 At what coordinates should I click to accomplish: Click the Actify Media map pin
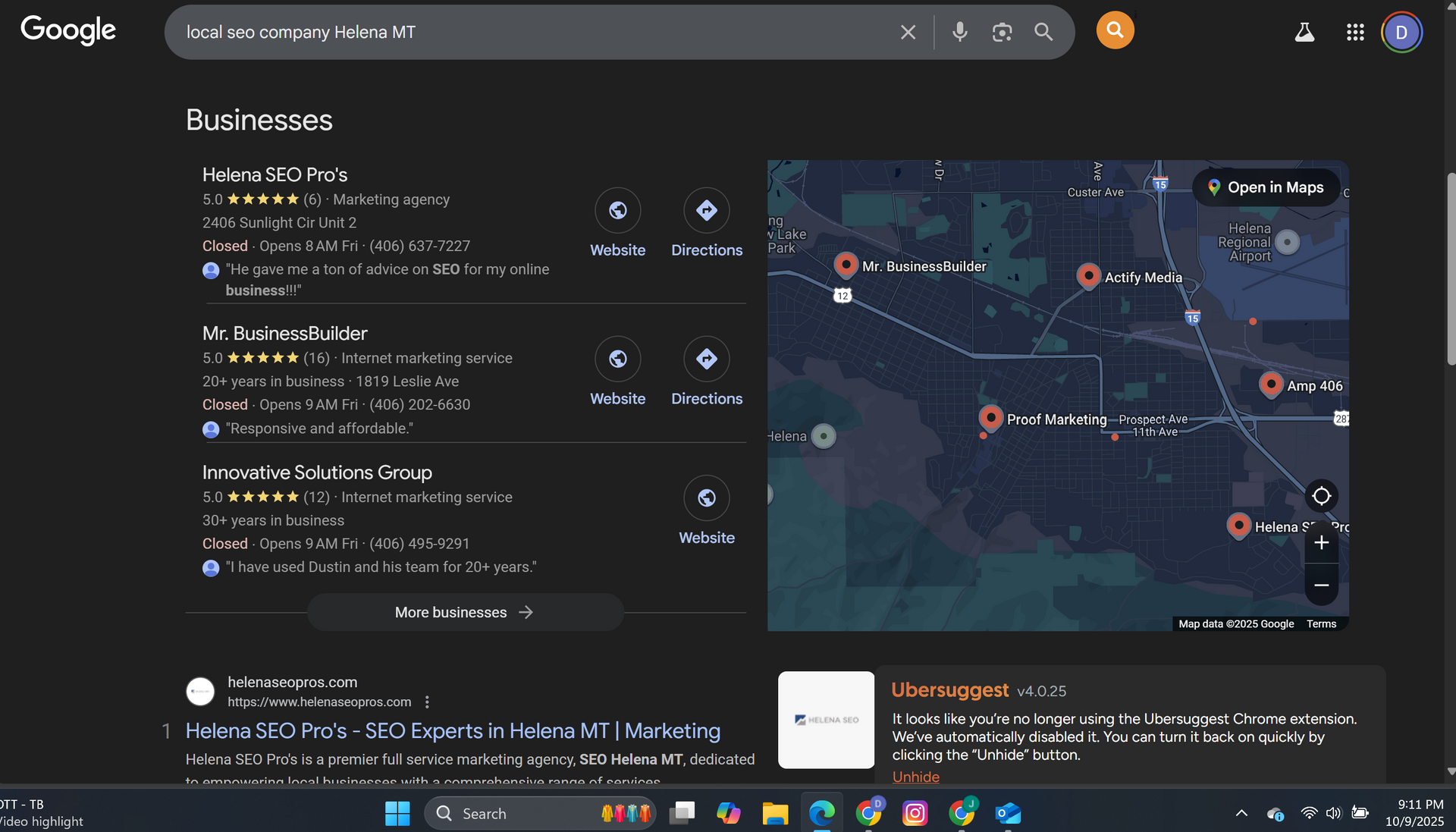1088,275
